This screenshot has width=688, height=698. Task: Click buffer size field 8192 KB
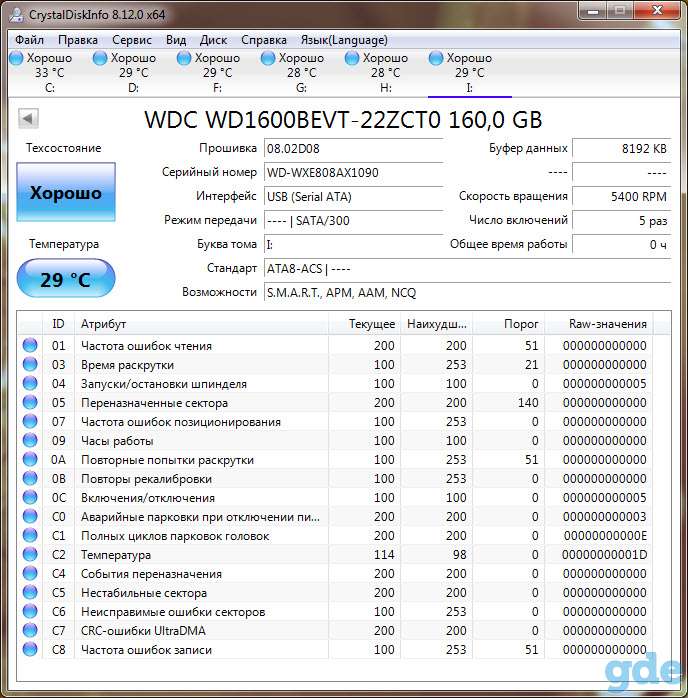point(622,149)
